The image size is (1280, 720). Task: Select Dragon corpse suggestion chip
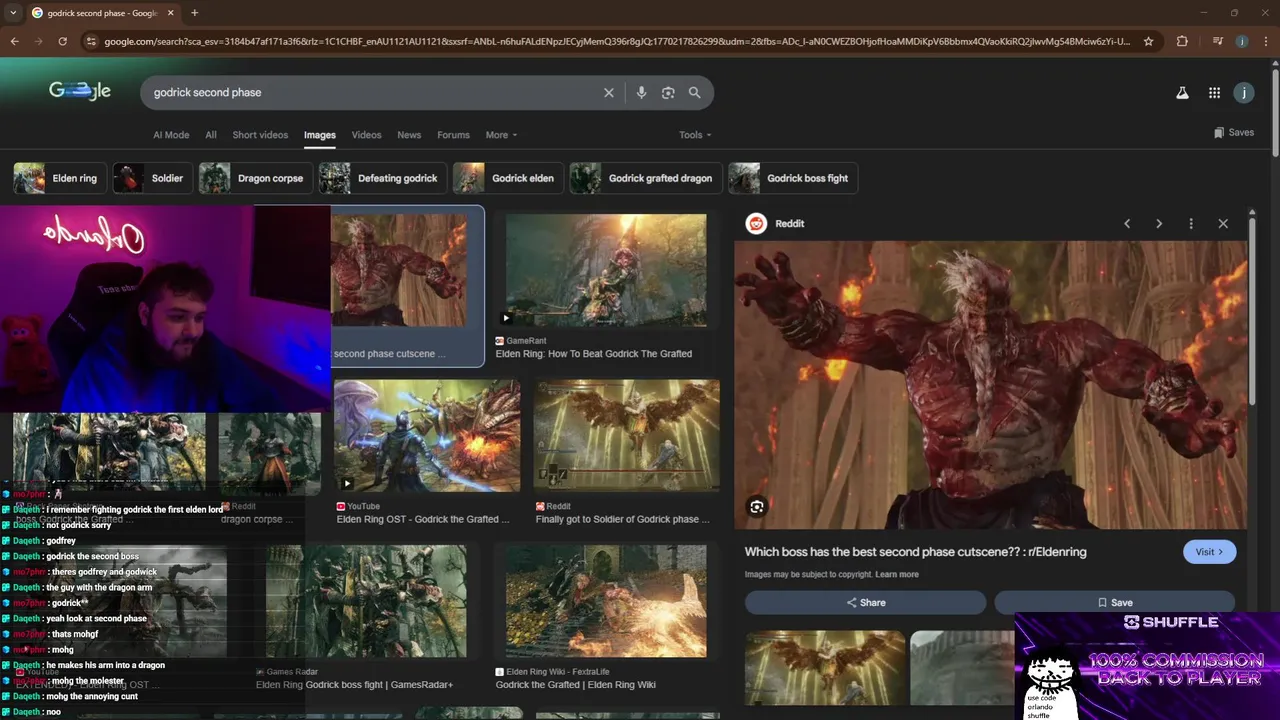(x=255, y=178)
